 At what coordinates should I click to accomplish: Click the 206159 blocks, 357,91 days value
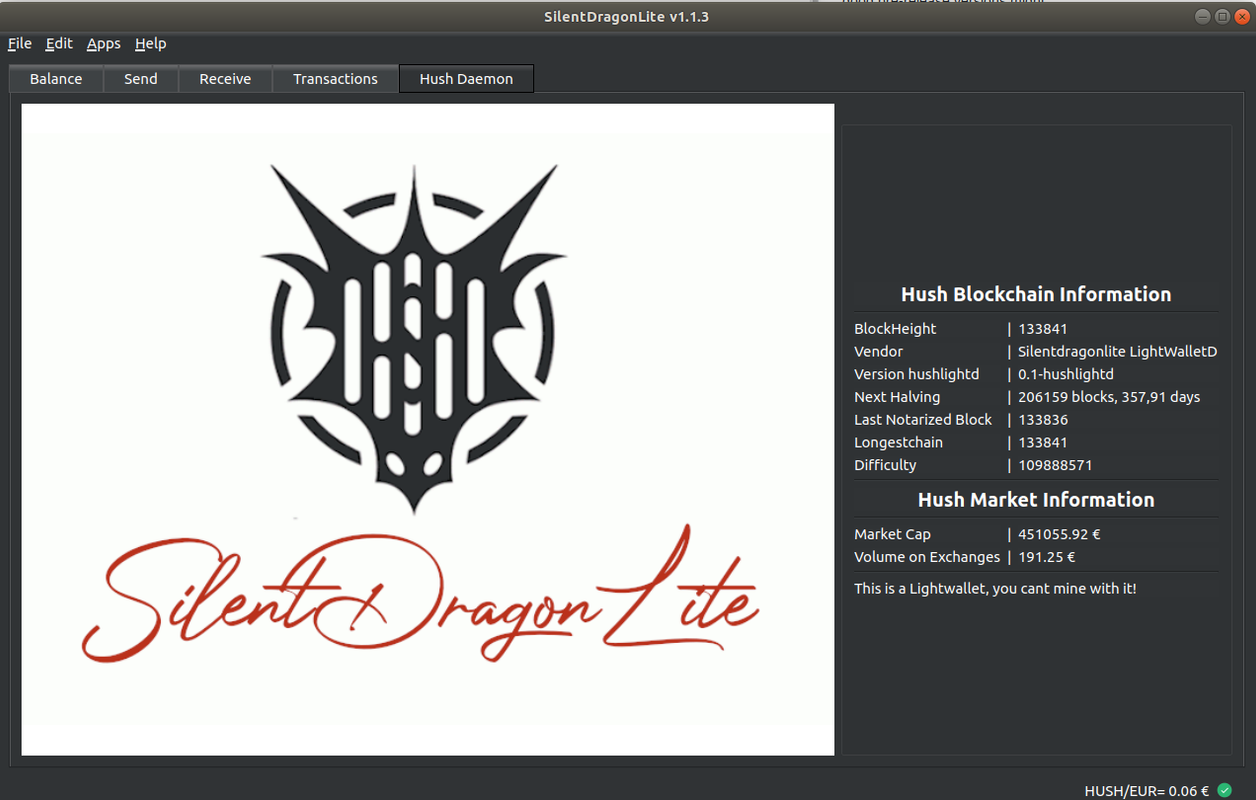1109,397
